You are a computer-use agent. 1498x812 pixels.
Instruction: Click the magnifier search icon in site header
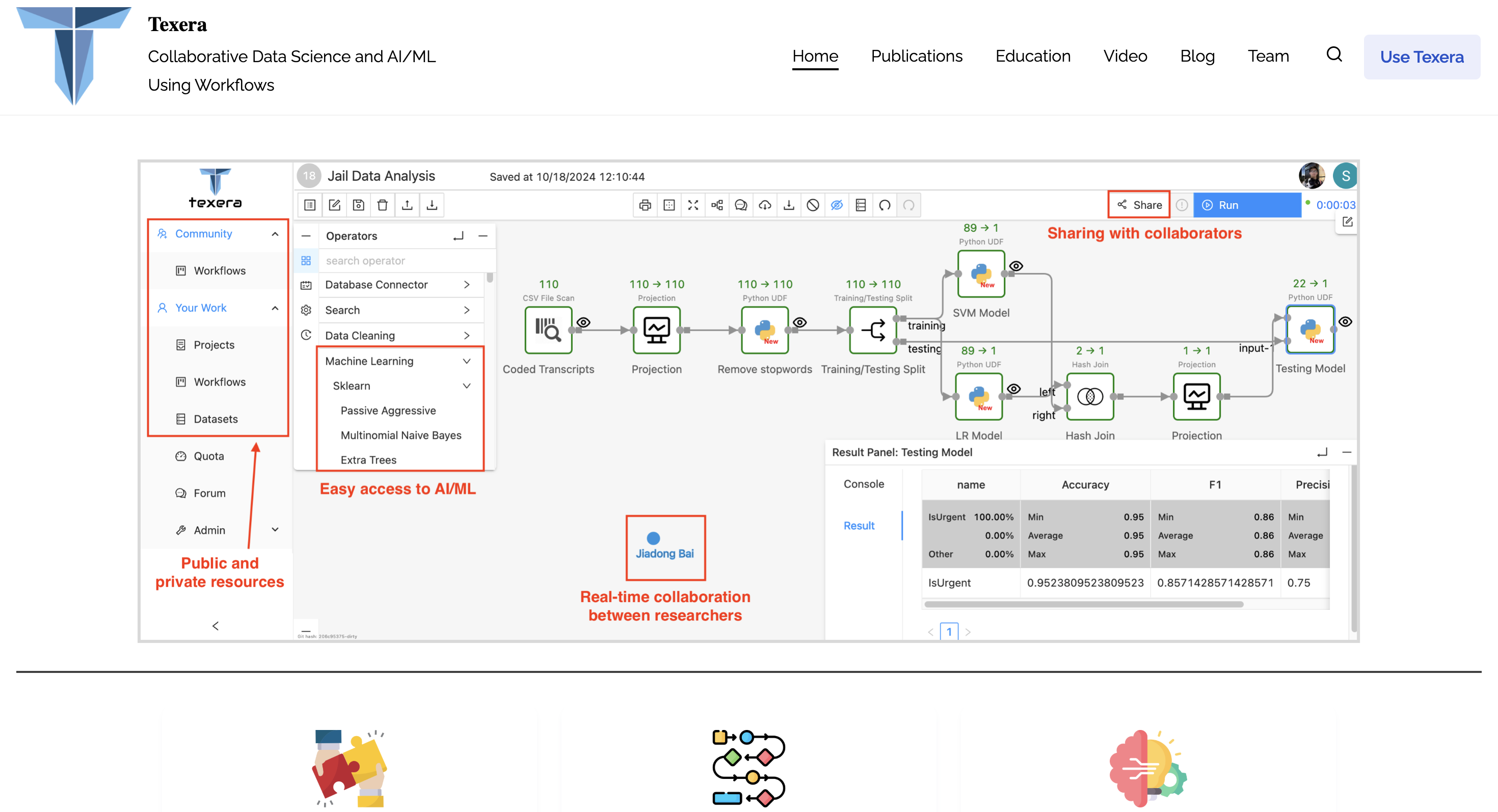[1334, 55]
